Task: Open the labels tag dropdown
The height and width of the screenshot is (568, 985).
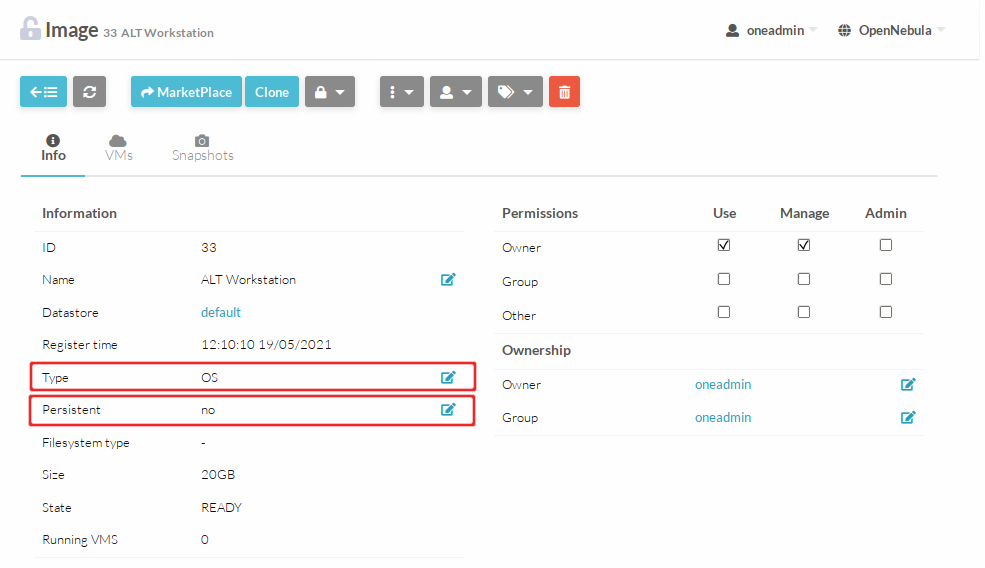Action: tap(515, 92)
